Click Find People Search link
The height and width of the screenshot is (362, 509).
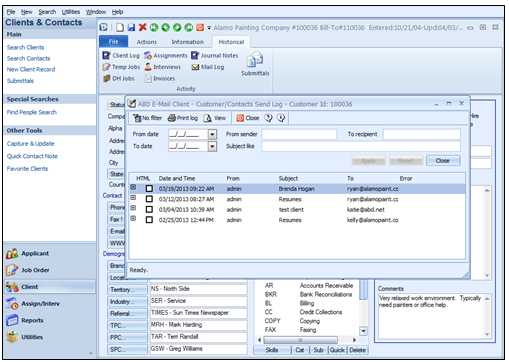pos(32,112)
